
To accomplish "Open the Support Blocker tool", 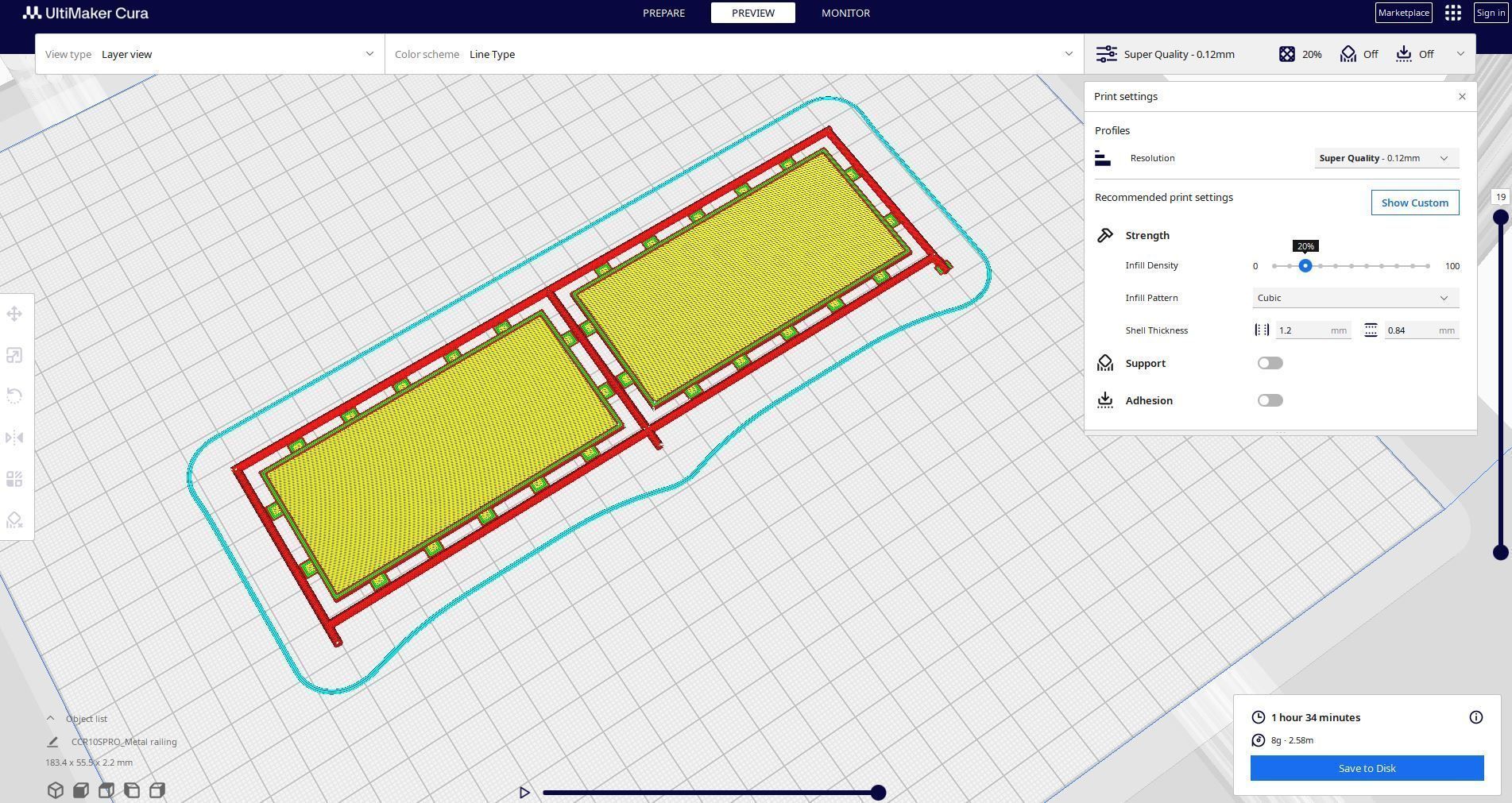I will (x=14, y=520).
